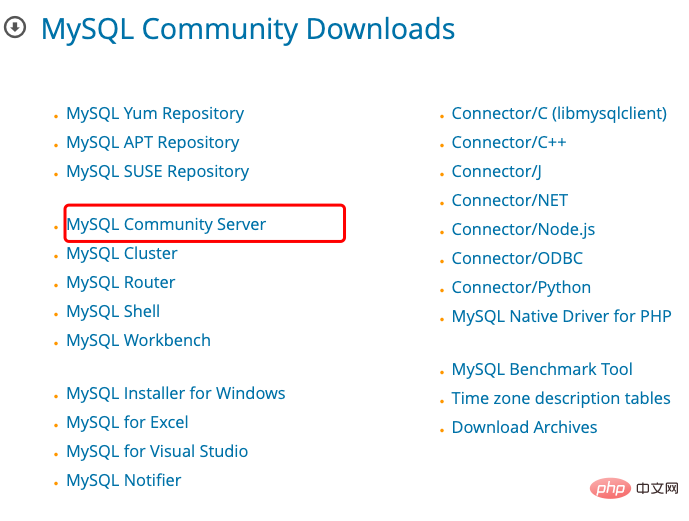Viewport: 689px width, 521px height.
Task: Select the MySQL for Excel link
Action: pos(127,422)
